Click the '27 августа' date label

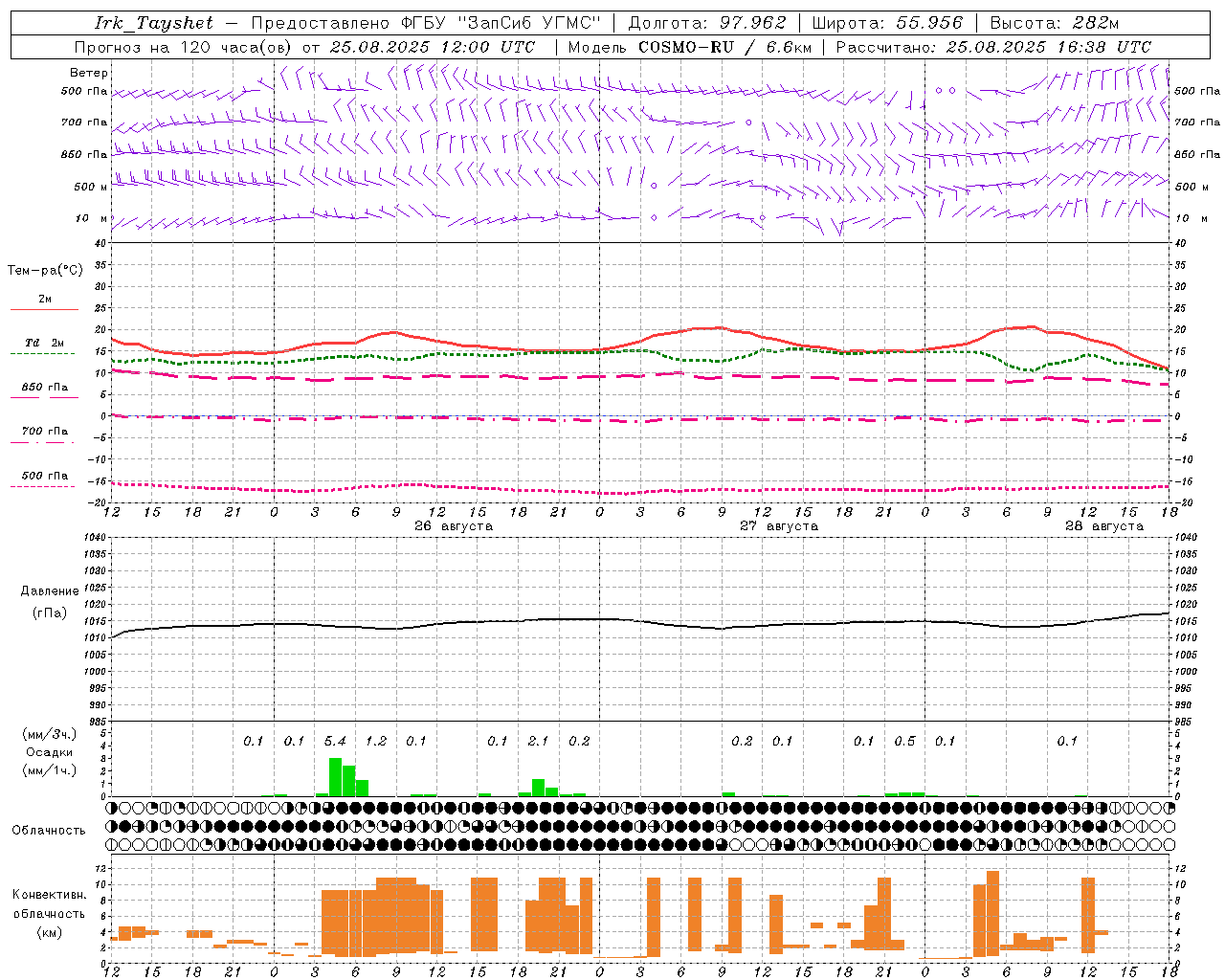tap(779, 526)
